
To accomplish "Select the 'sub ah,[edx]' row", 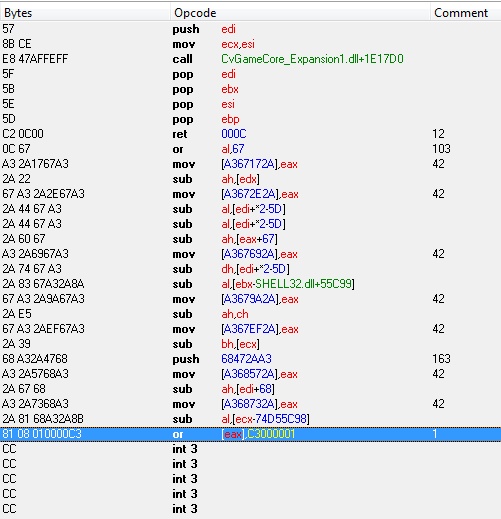I will [250, 179].
